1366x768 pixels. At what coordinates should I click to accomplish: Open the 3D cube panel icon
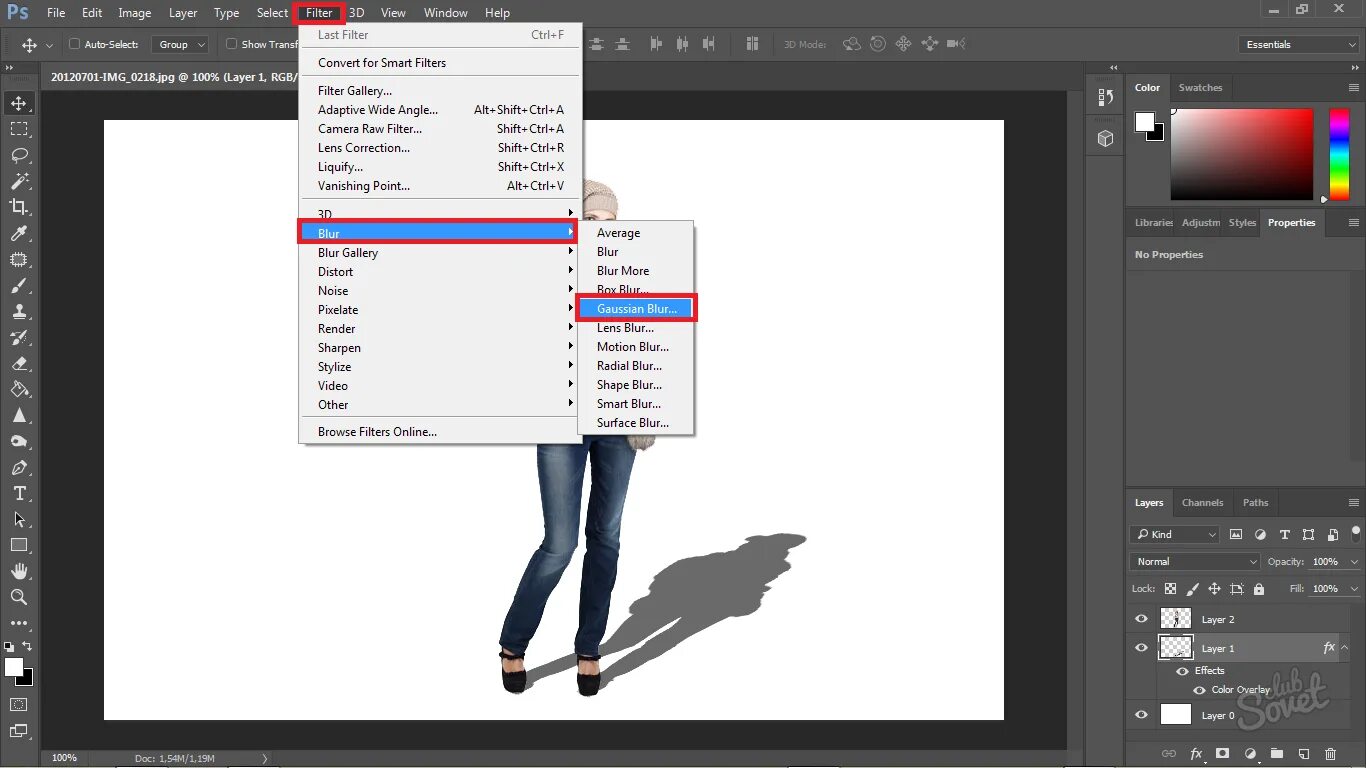1105,139
